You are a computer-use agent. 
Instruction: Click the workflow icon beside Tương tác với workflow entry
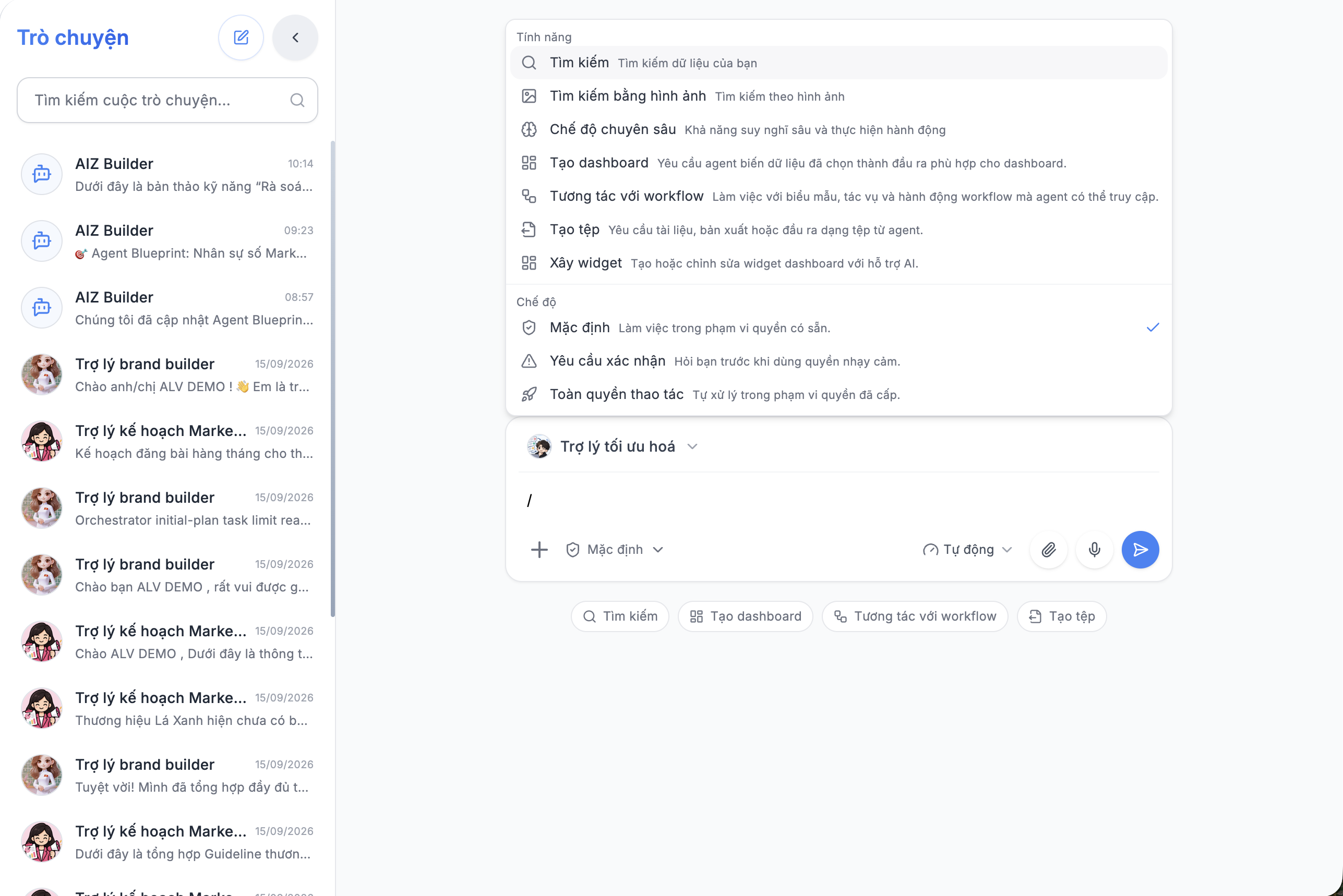click(529, 196)
